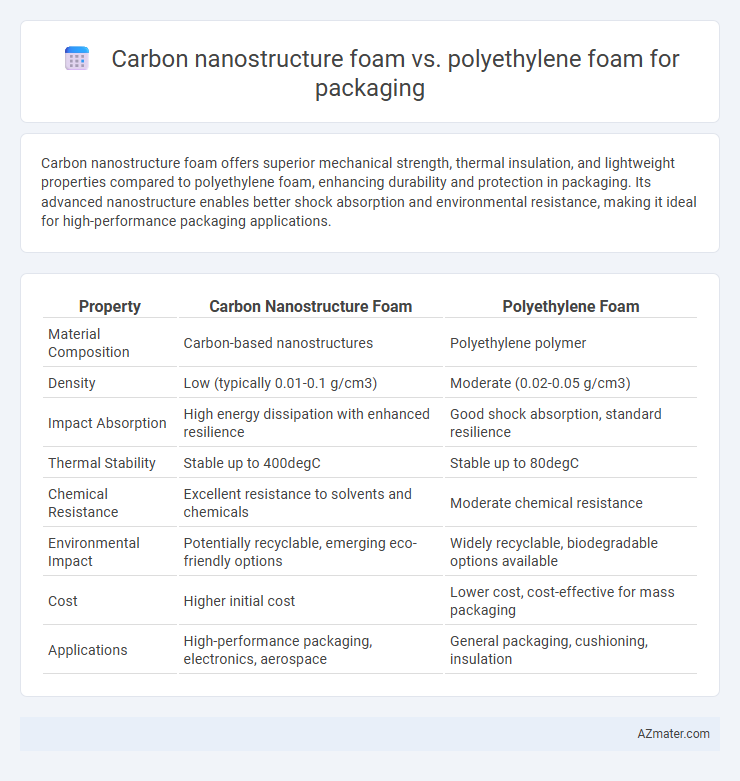Click the 'General packaging, cushioning, insulation' cell
740x781 pixels.
[571, 650]
